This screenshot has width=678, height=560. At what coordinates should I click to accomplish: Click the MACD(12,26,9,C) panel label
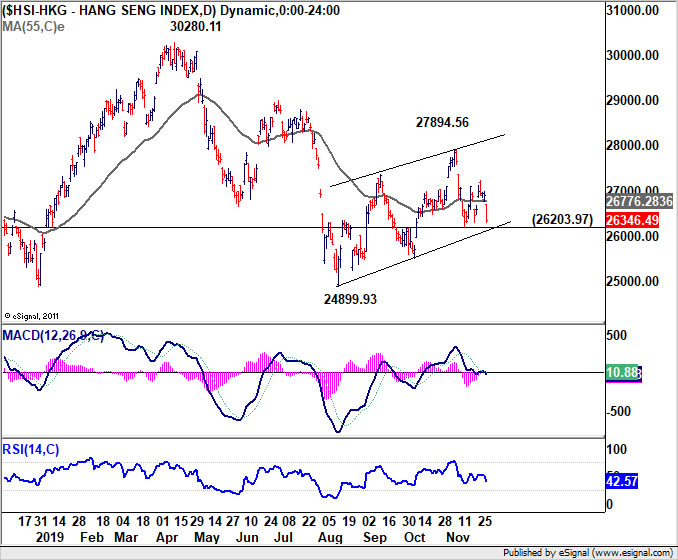coord(53,335)
